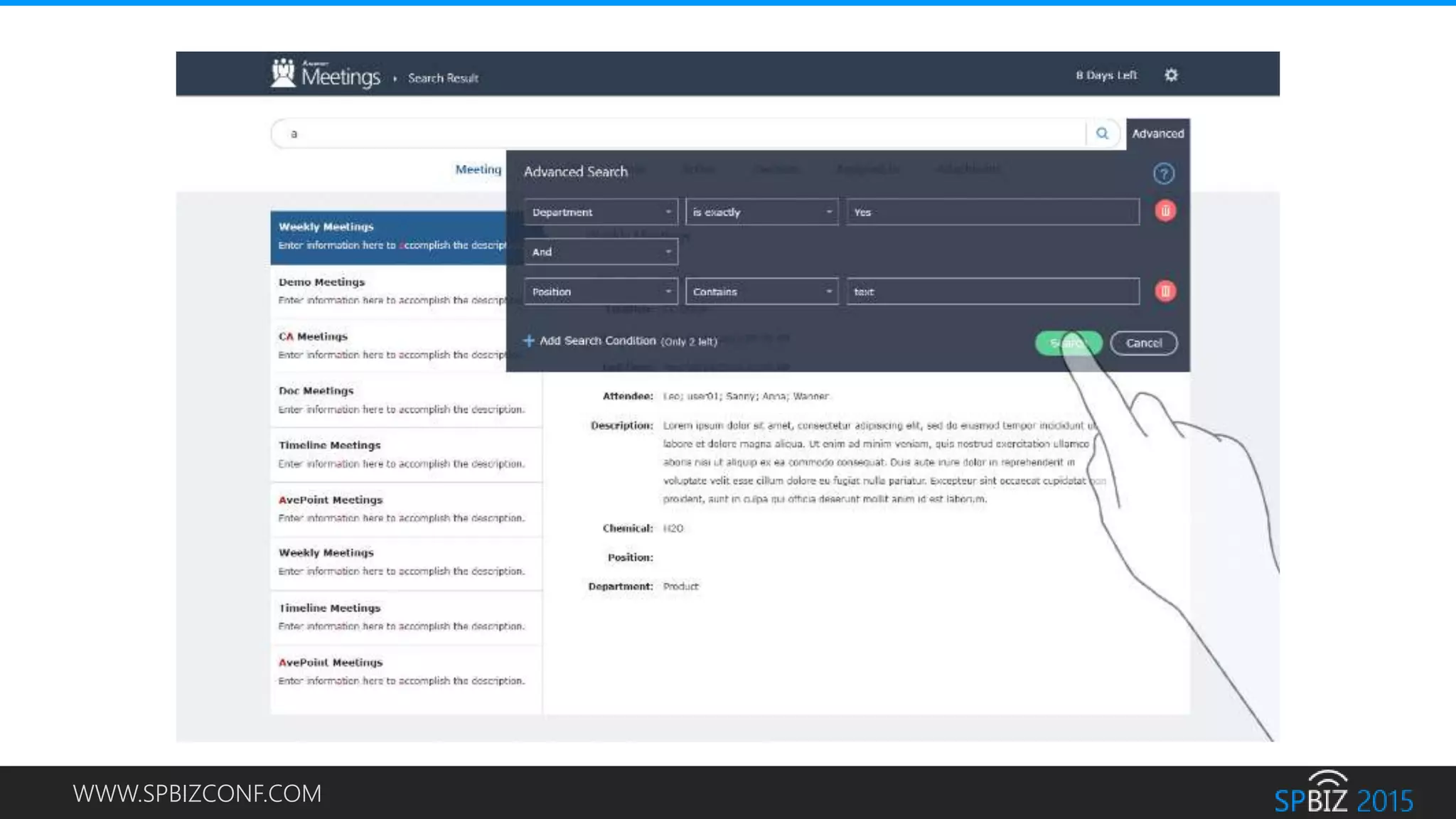Click the Cancel button
Screen dimensions: 1456x819
[x=1143, y=343]
